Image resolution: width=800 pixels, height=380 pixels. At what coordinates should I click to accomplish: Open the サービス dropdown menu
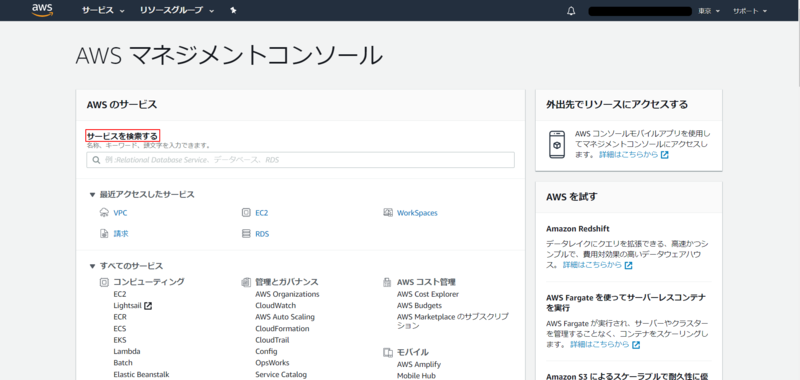pyautogui.click(x=103, y=10)
